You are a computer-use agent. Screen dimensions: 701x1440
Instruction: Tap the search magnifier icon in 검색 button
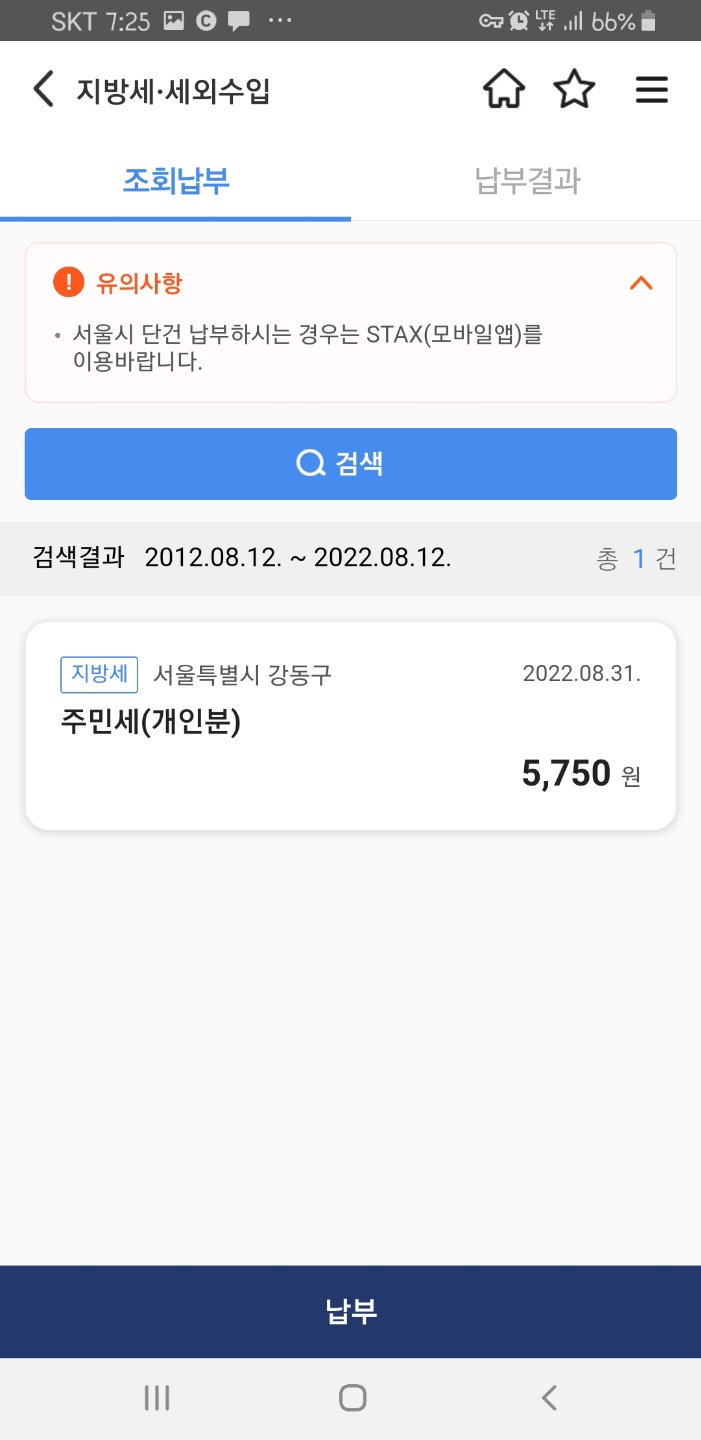(309, 463)
